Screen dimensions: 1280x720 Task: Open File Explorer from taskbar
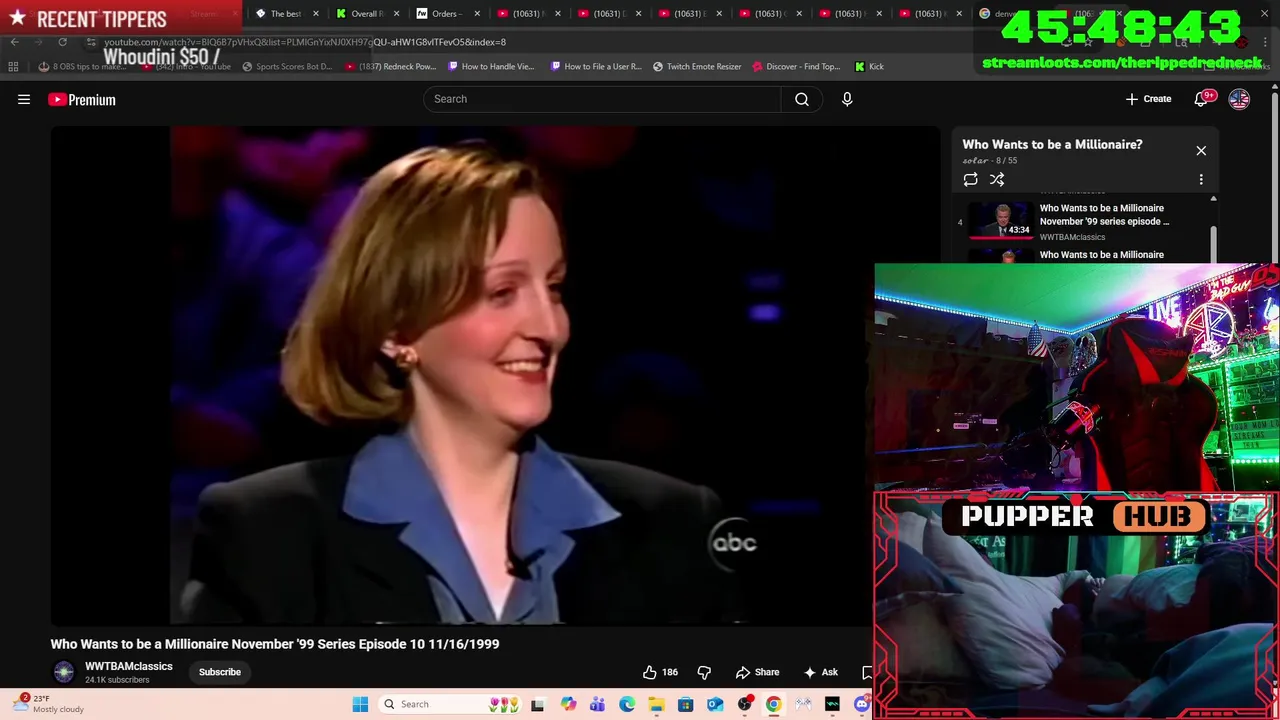[656, 704]
